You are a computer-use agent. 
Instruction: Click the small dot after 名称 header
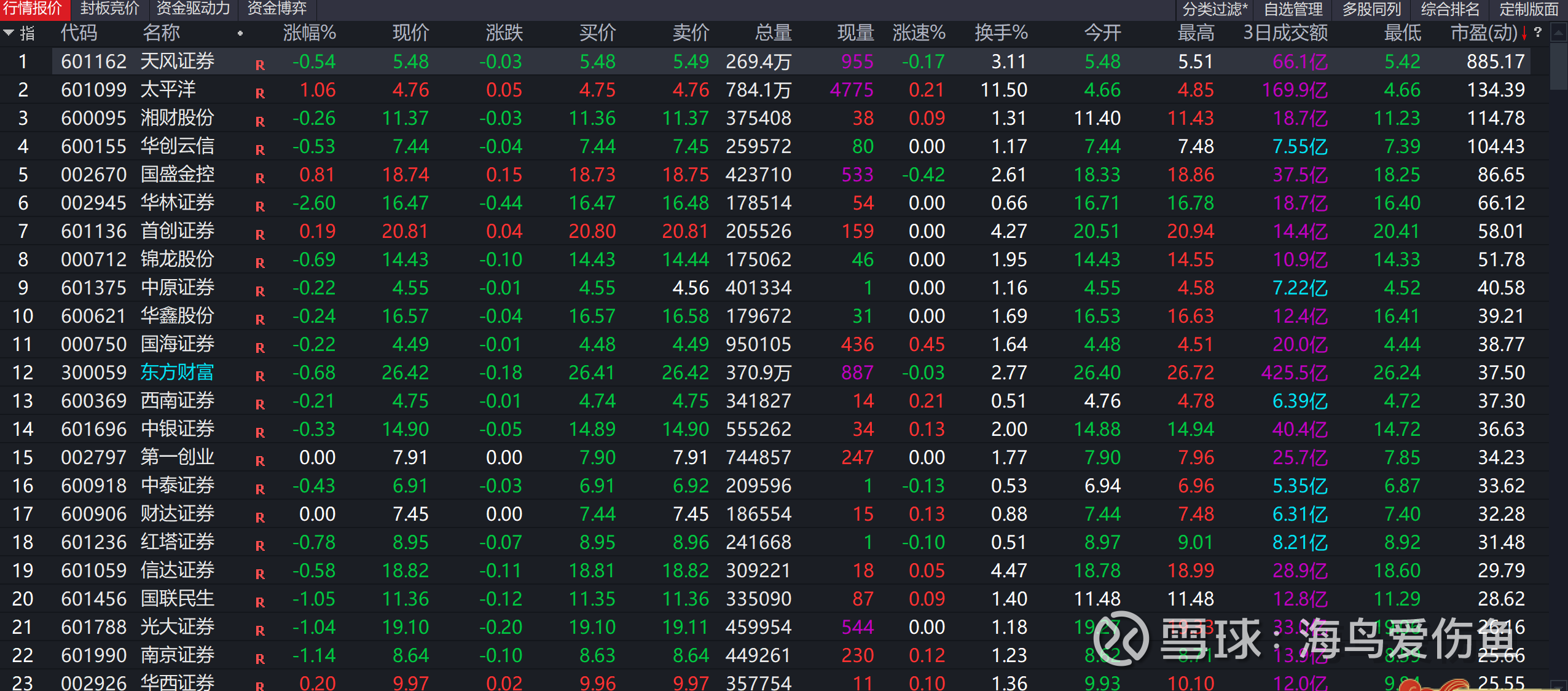[x=240, y=33]
